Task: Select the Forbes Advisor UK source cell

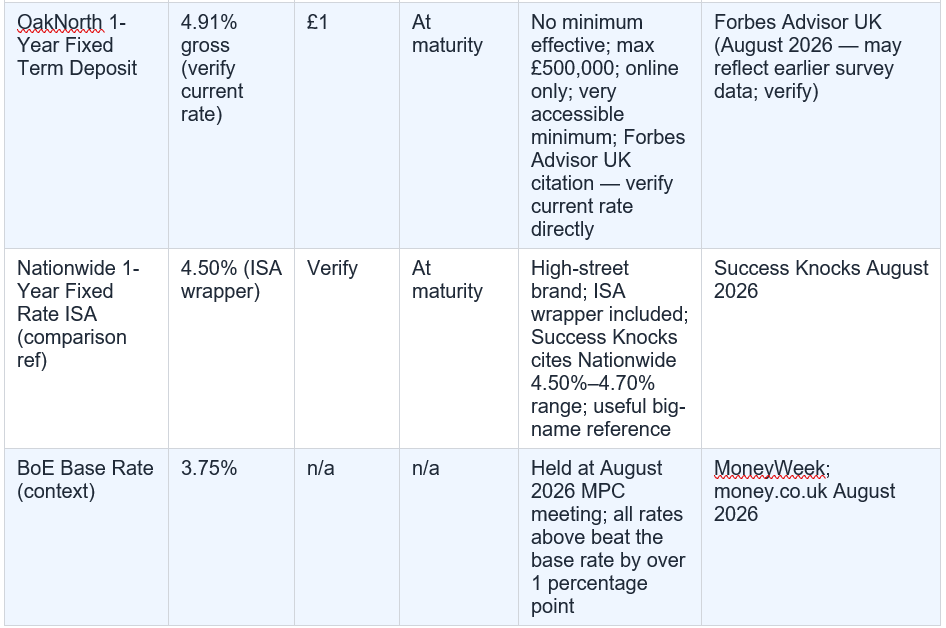Action: (x=821, y=125)
